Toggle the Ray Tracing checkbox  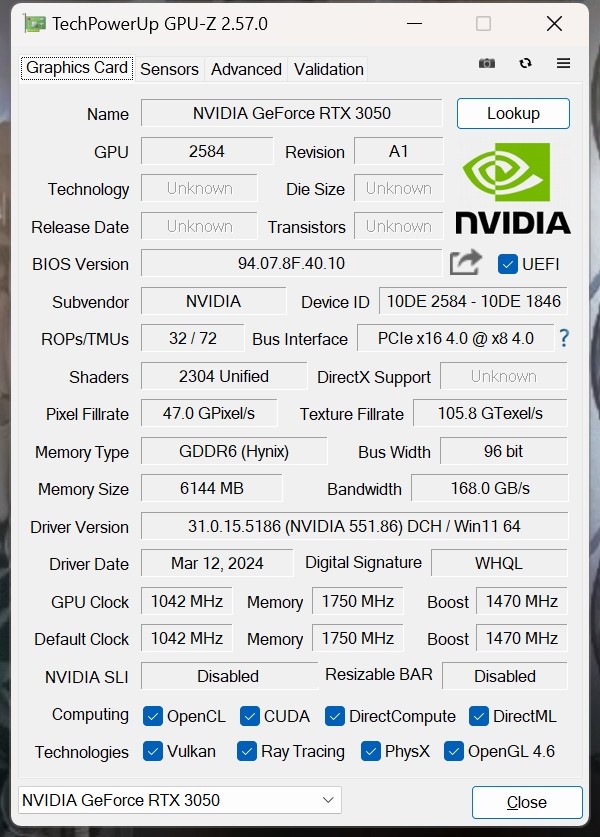tap(247, 751)
